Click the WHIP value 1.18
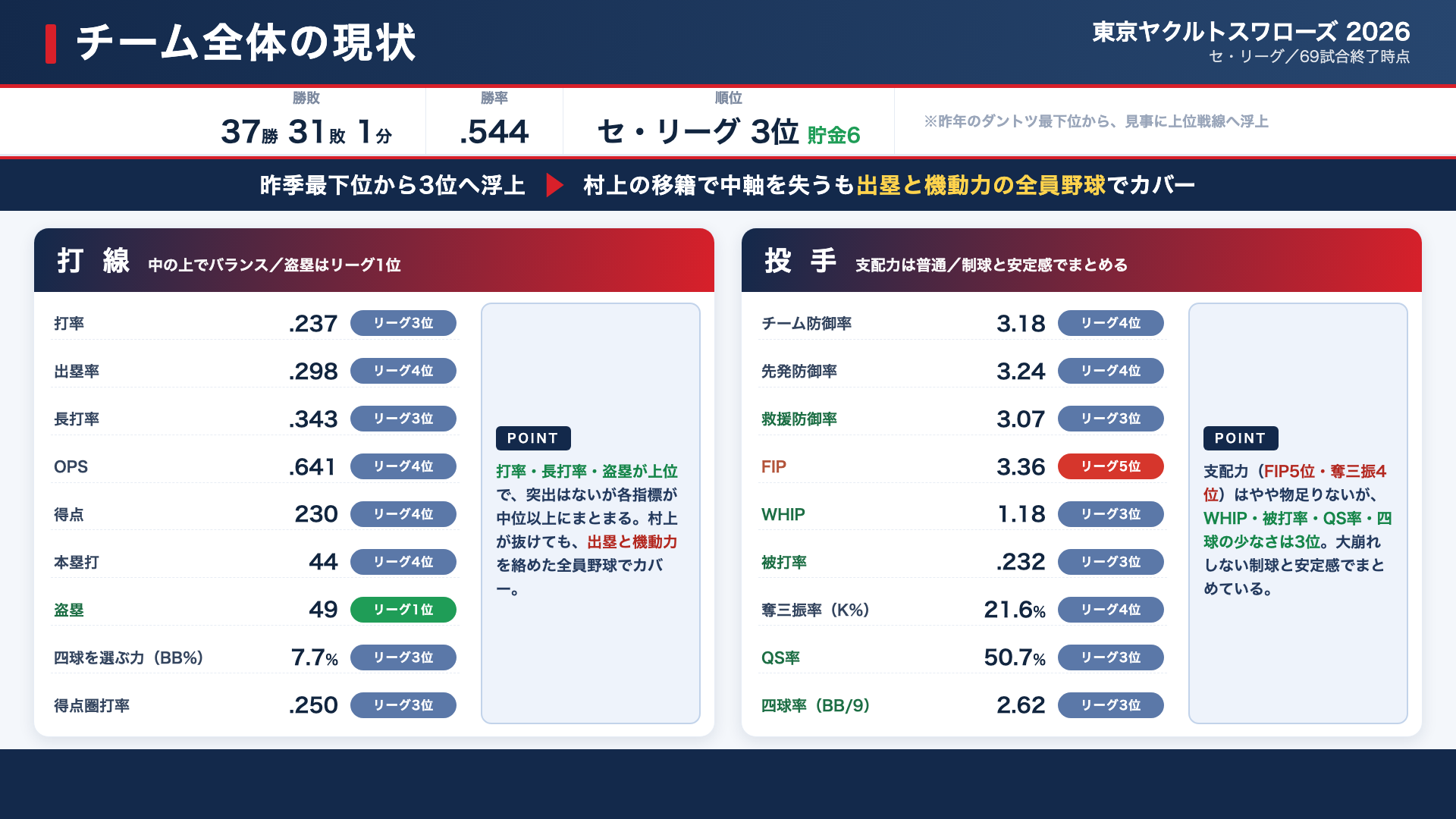The height and width of the screenshot is (819, 1456). point(1021,514)
